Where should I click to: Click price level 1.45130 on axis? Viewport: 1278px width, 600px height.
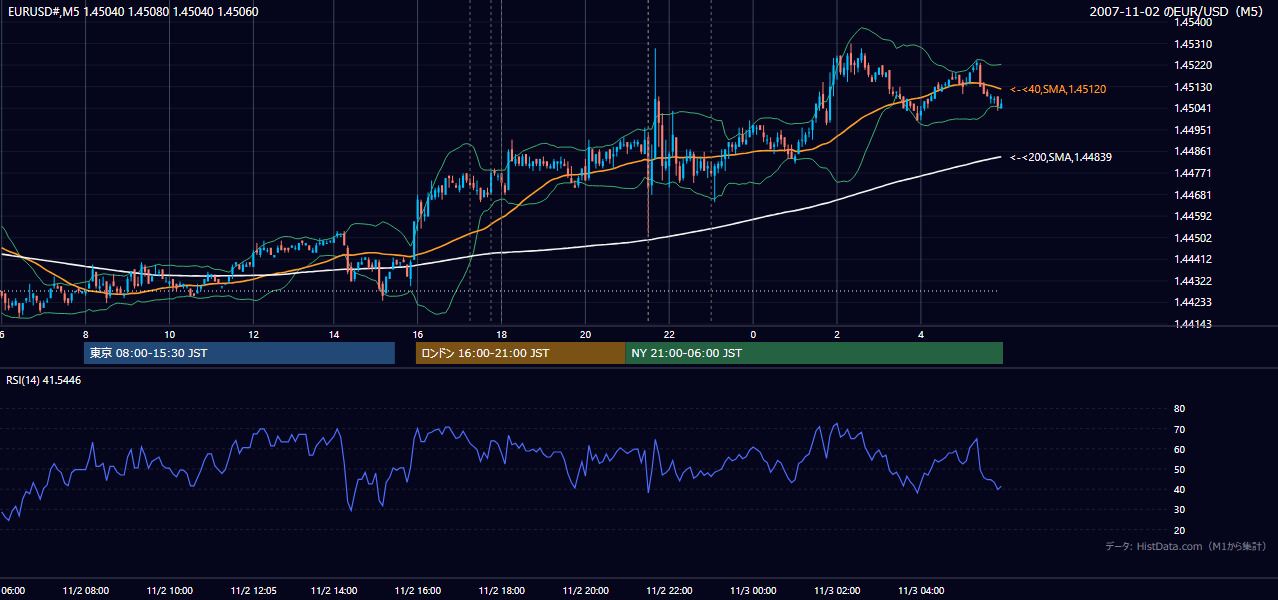pyautogui.click(x=1193, y=87)
